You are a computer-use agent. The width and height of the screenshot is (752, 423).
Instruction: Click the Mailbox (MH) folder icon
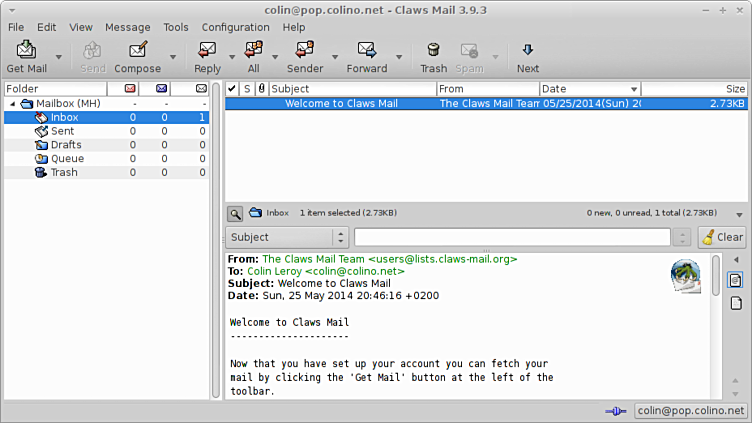tap(27, 104)
